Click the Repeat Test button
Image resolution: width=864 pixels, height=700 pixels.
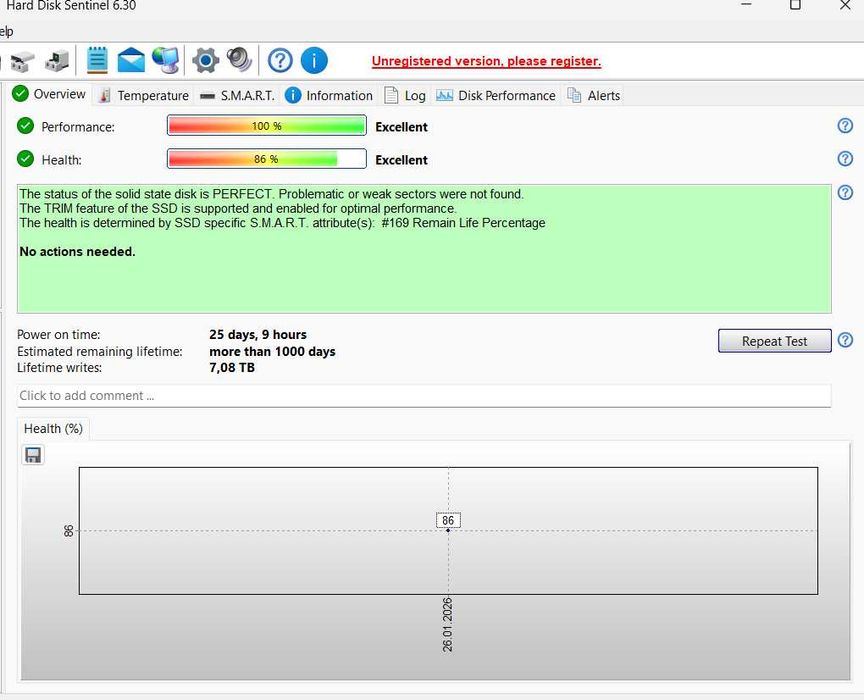(774, 341)
